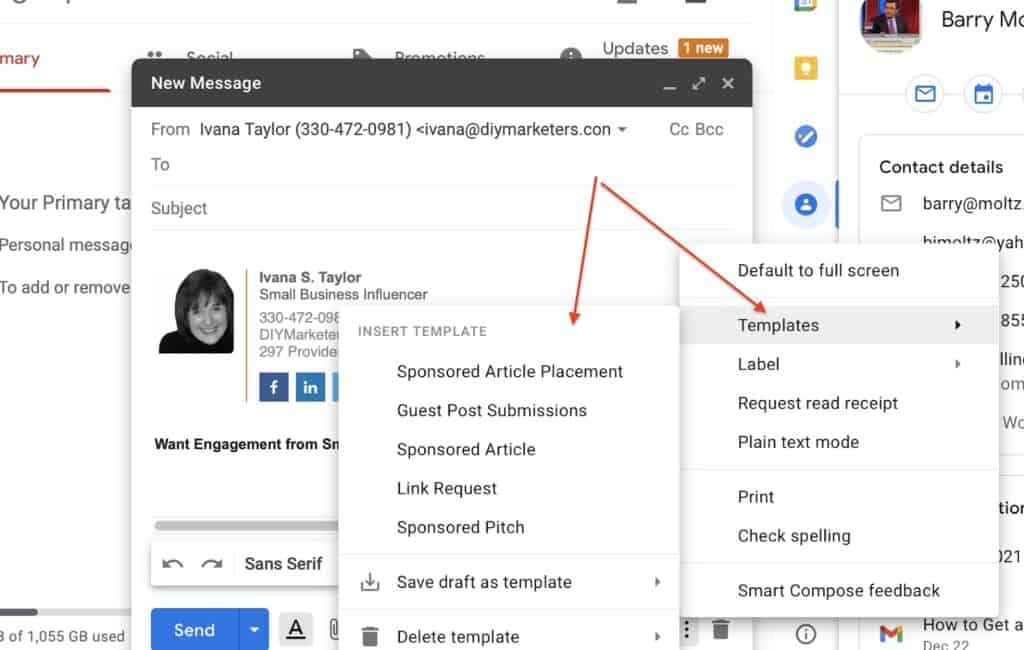
Task: Open more options three-dot menu
Action: (x=686, y=630)
